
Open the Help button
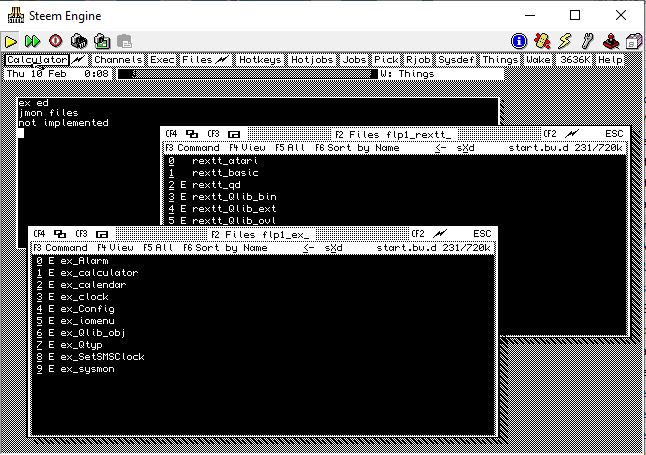(610, 60)
